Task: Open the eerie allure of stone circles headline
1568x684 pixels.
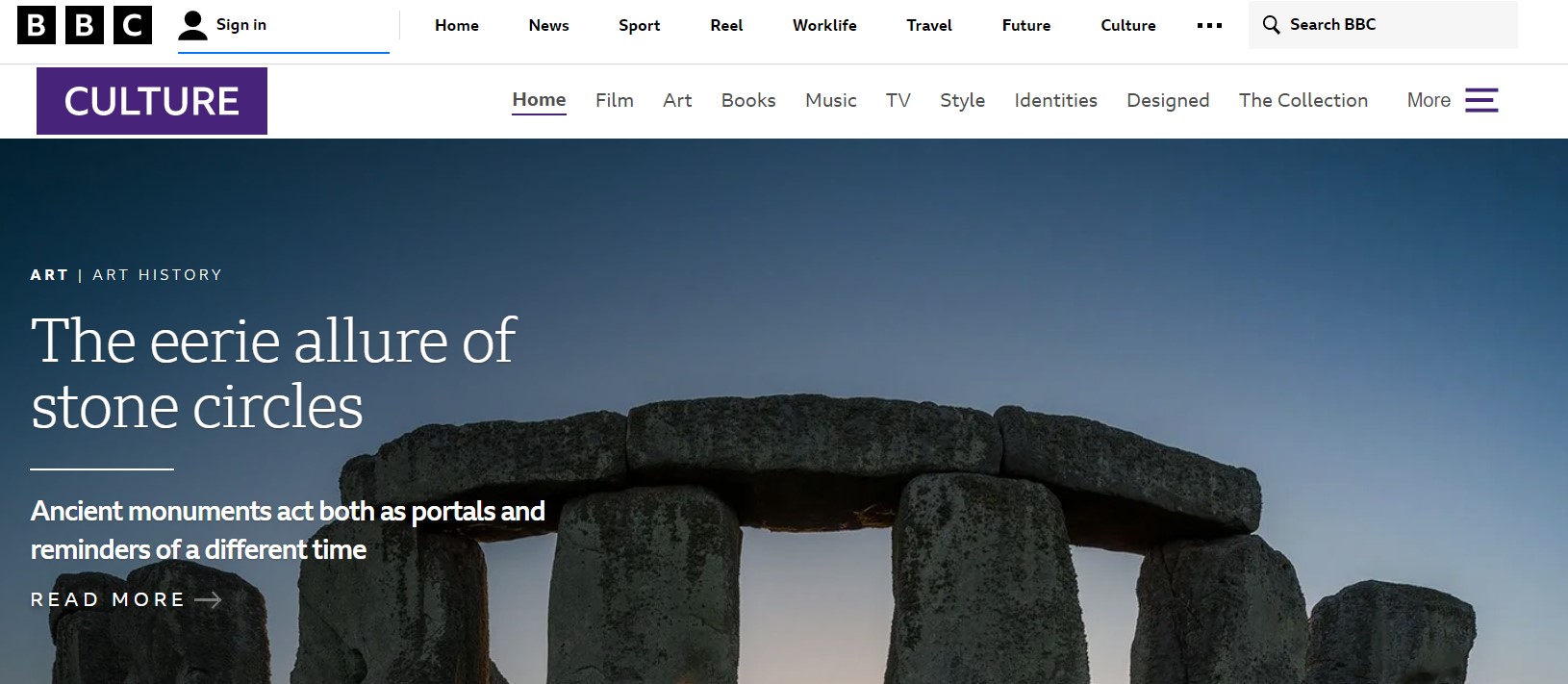Action: pos(273,373)
